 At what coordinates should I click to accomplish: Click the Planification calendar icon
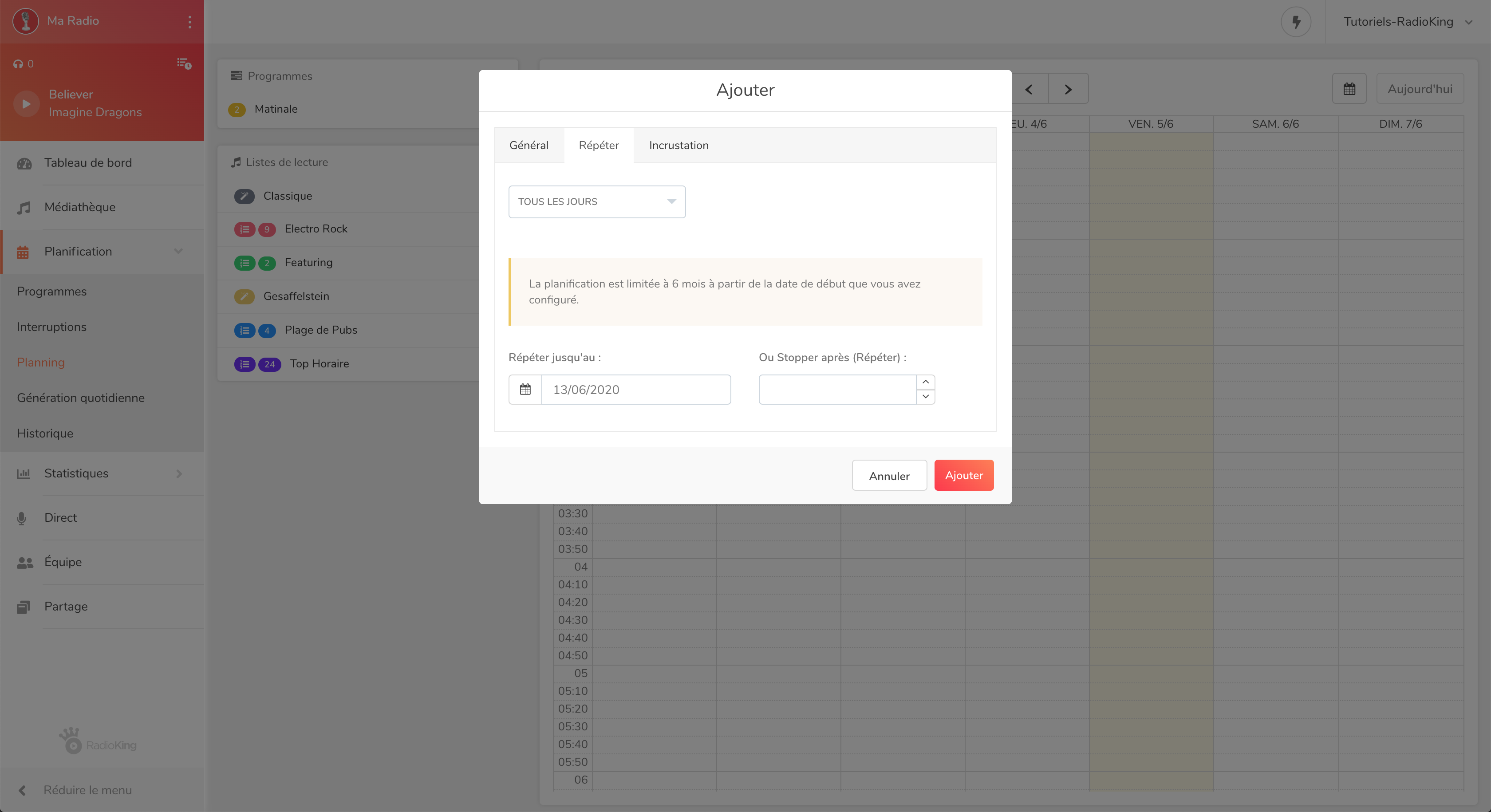(23, 252)
